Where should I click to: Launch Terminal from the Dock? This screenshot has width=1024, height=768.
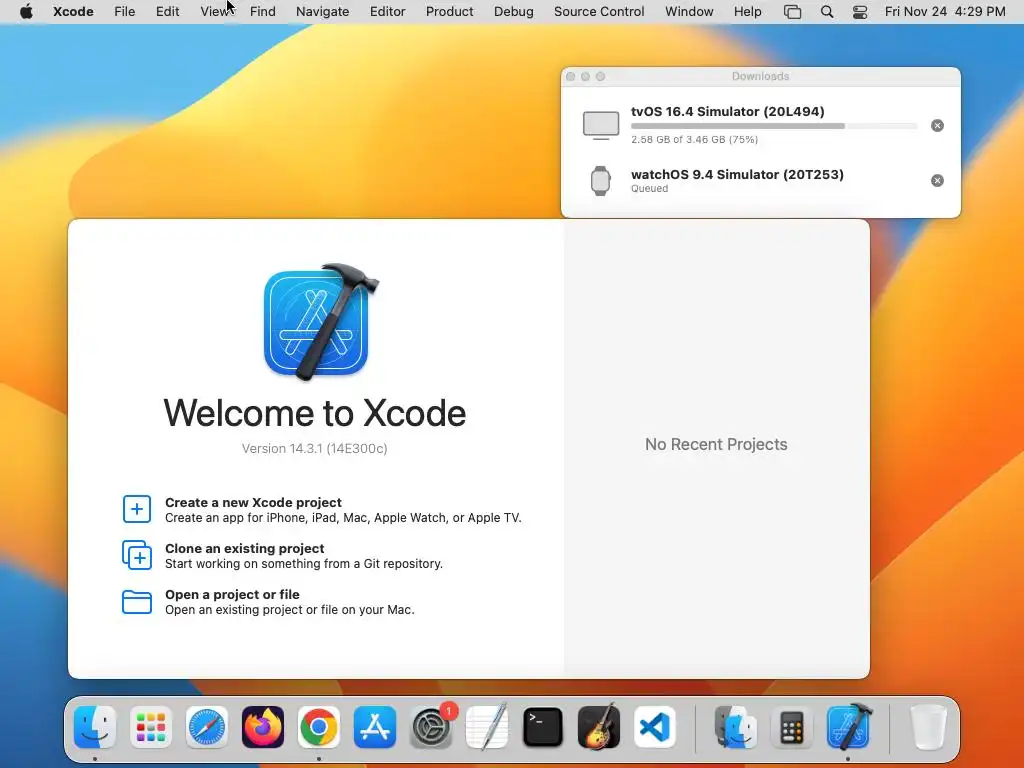[543, 727]
